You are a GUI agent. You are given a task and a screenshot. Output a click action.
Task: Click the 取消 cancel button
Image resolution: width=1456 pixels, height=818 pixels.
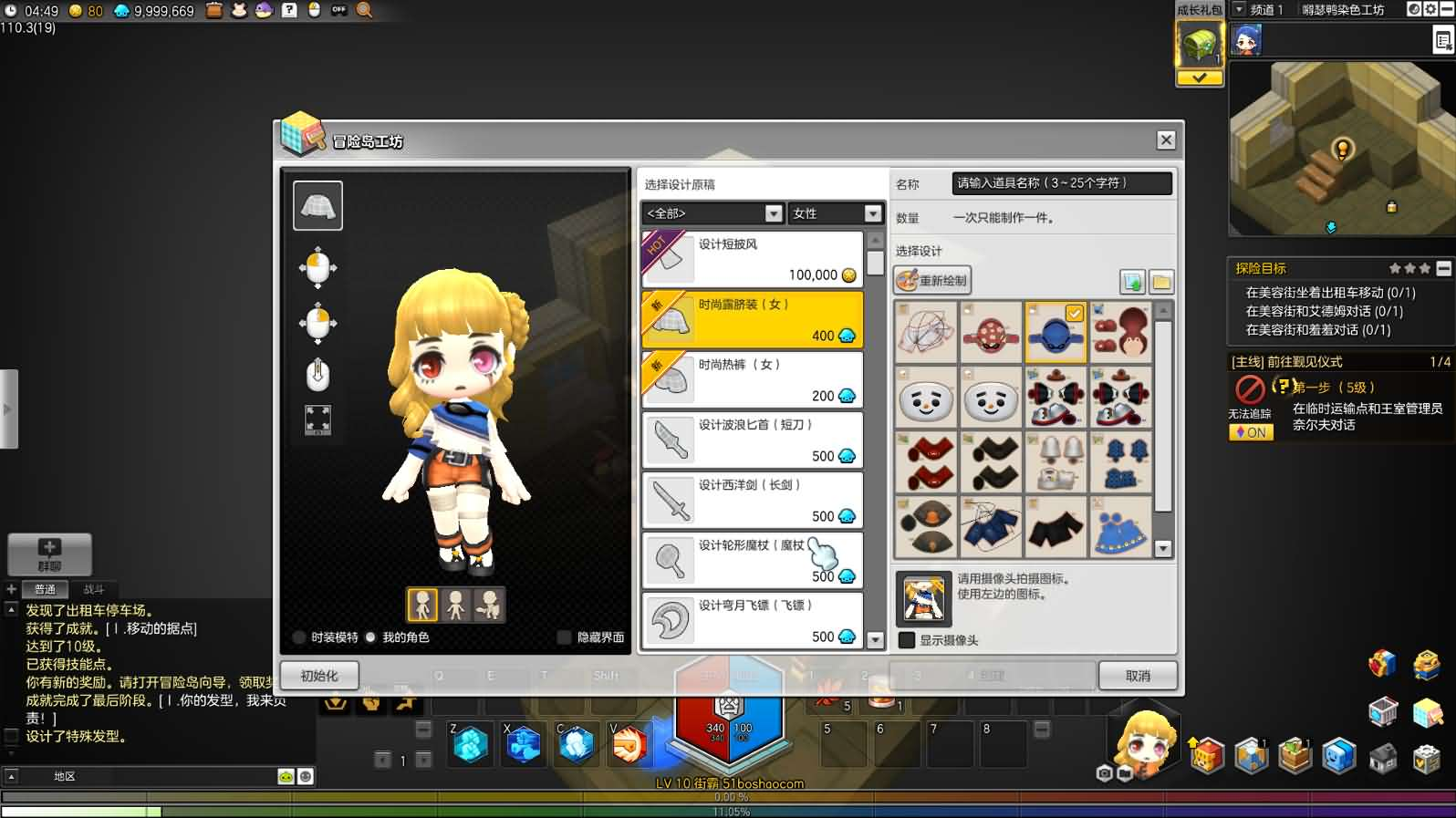coord(1138,676)
